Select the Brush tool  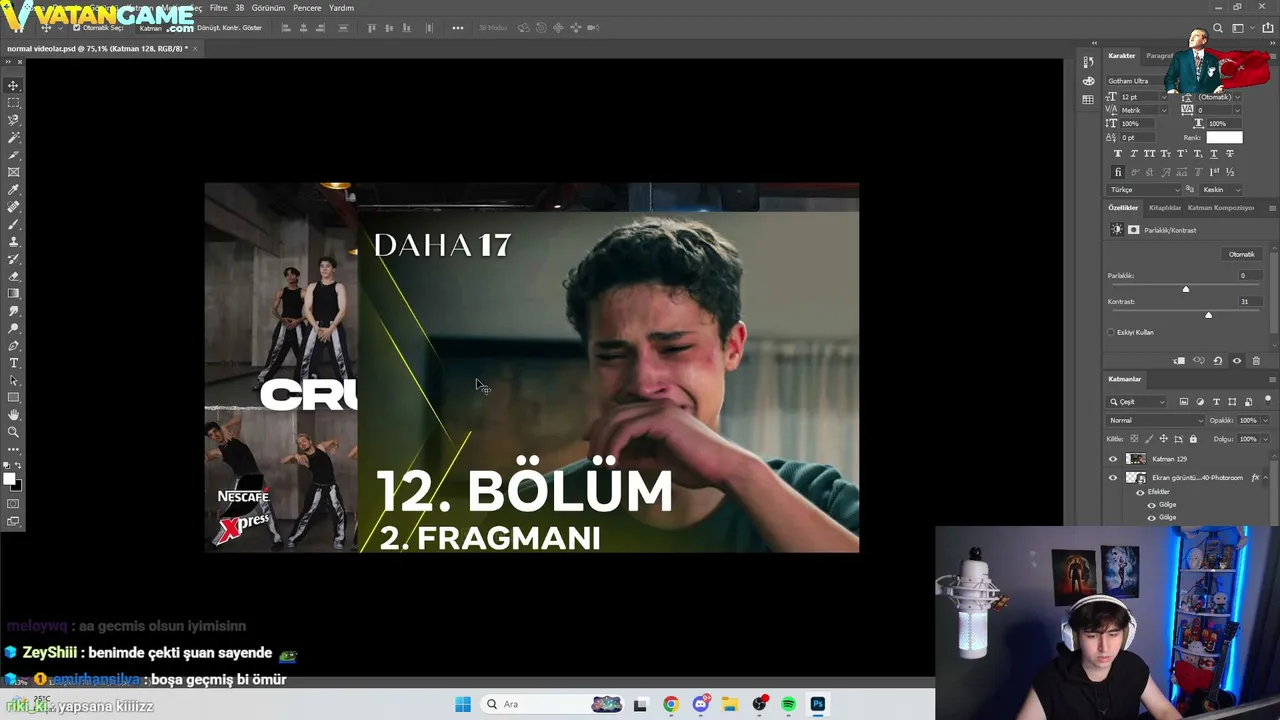(x=13, y=224)
